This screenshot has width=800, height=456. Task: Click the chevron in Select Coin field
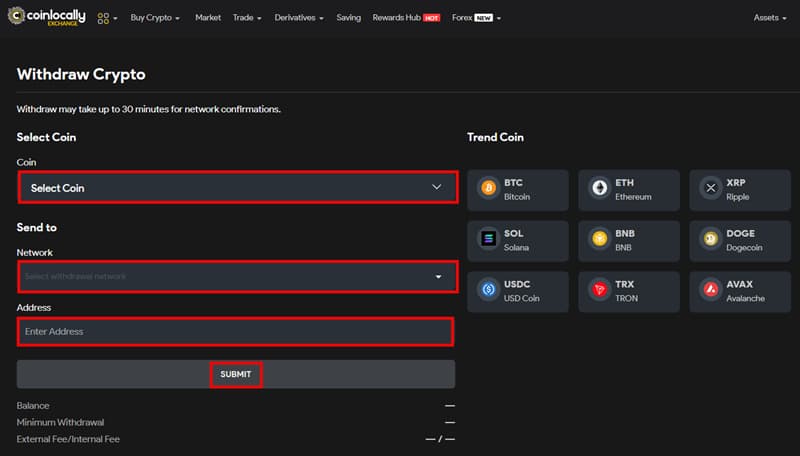click(437, 187)
